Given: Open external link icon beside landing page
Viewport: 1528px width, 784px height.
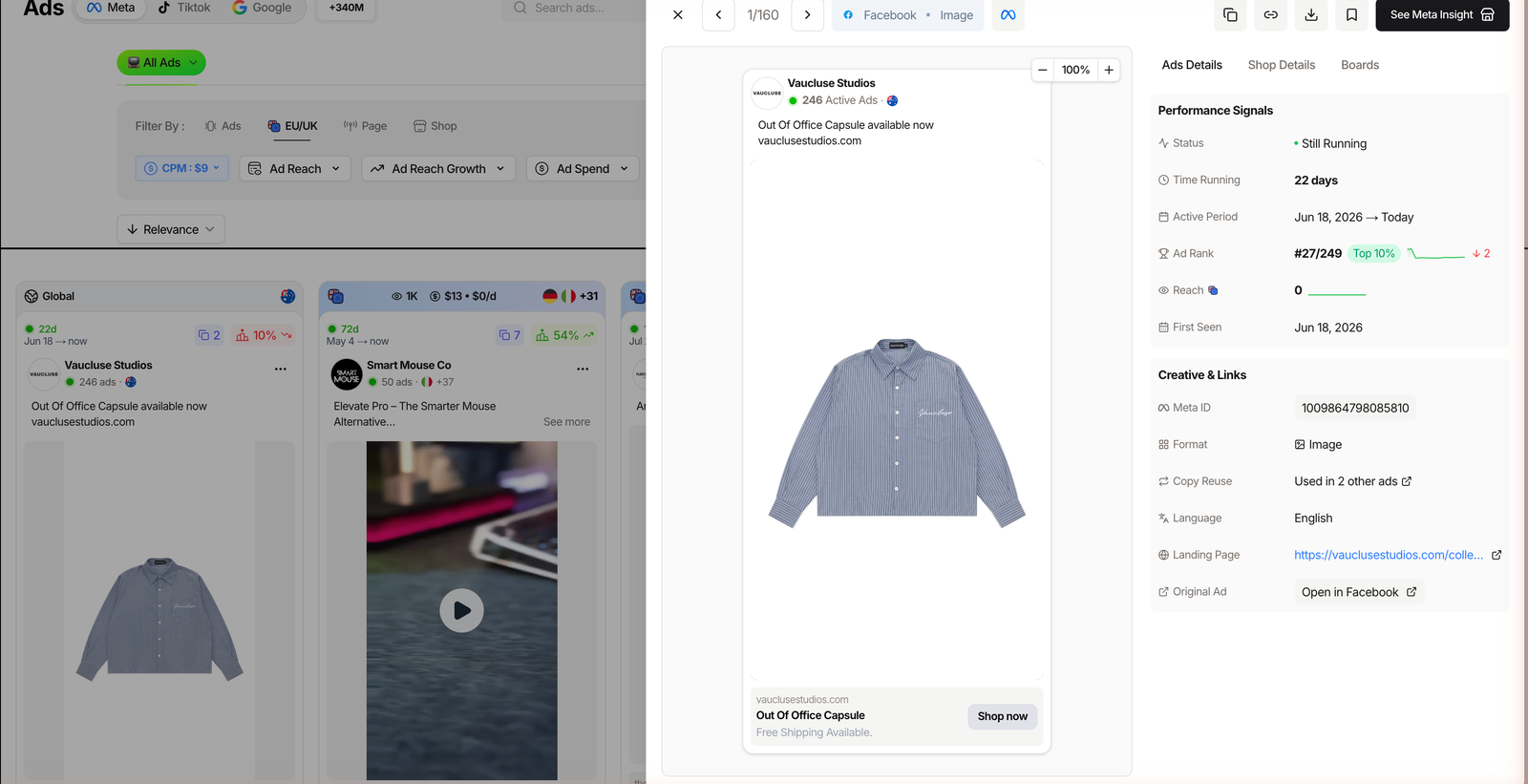Looking at the screenshot, I should coord(1496,555).
